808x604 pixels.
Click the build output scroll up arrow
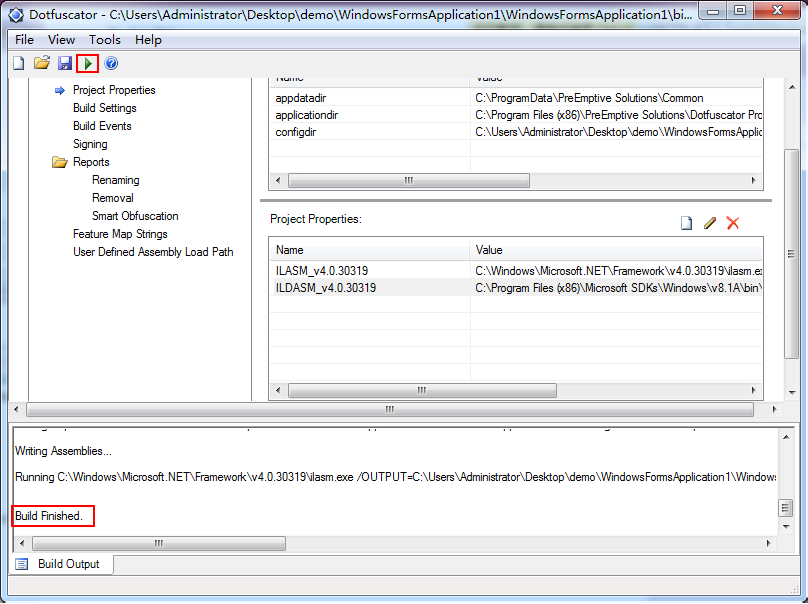click(786, 437)
